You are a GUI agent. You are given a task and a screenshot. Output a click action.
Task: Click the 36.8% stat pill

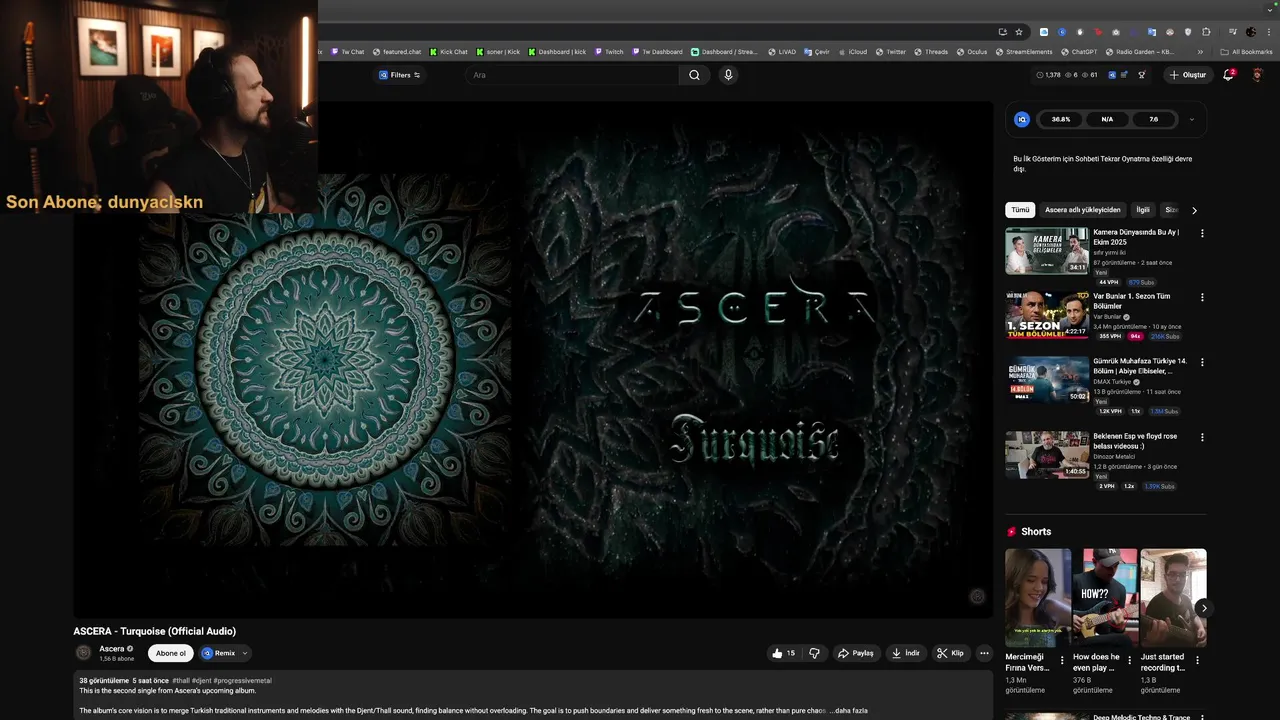point(1061,119)
